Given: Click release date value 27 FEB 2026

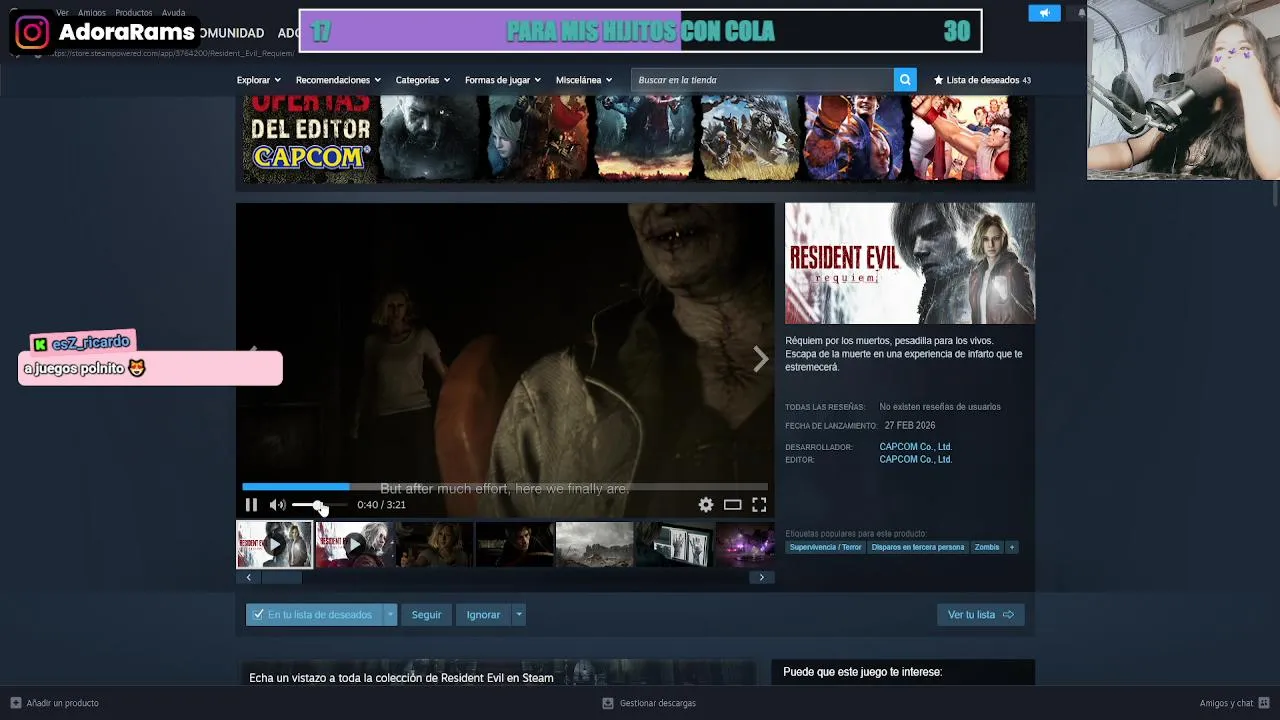Looking at the screenshot, I should [x=910, y=426].
